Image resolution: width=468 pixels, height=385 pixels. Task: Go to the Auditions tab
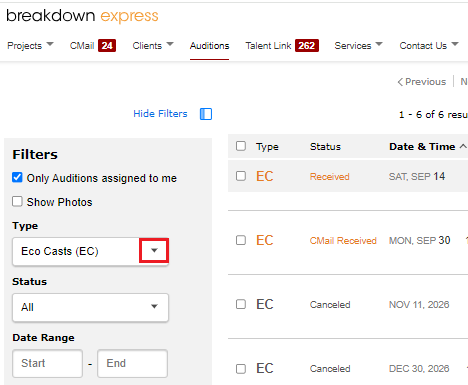(x=209, y=46)
